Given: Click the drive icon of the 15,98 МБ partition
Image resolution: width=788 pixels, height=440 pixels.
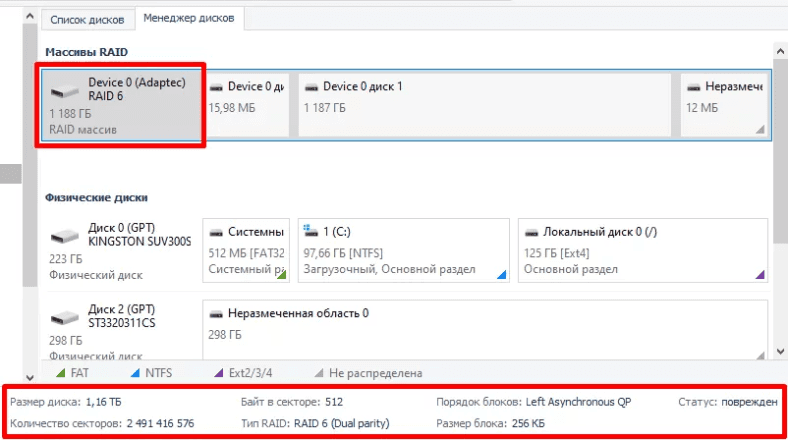Looking at the screenshot, I should 216,87.
